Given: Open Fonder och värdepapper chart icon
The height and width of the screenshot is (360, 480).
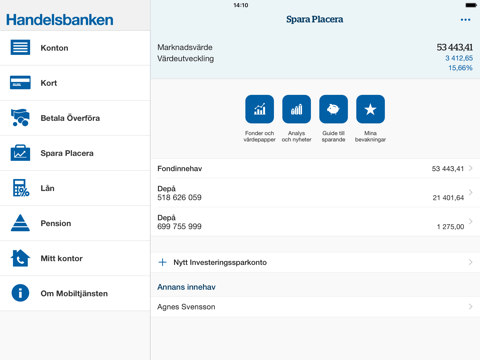Looking at the screenshot, I should click(x=259, y=109).
